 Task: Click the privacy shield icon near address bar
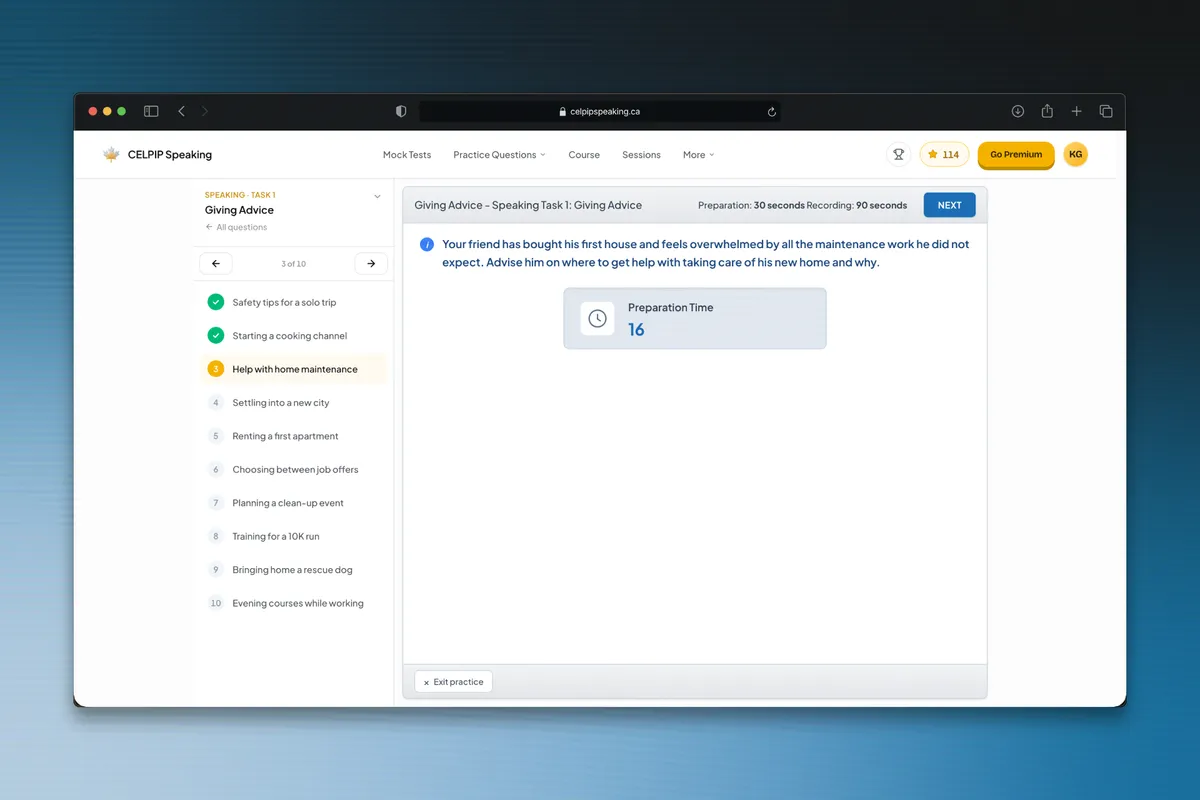click(401, 111)
